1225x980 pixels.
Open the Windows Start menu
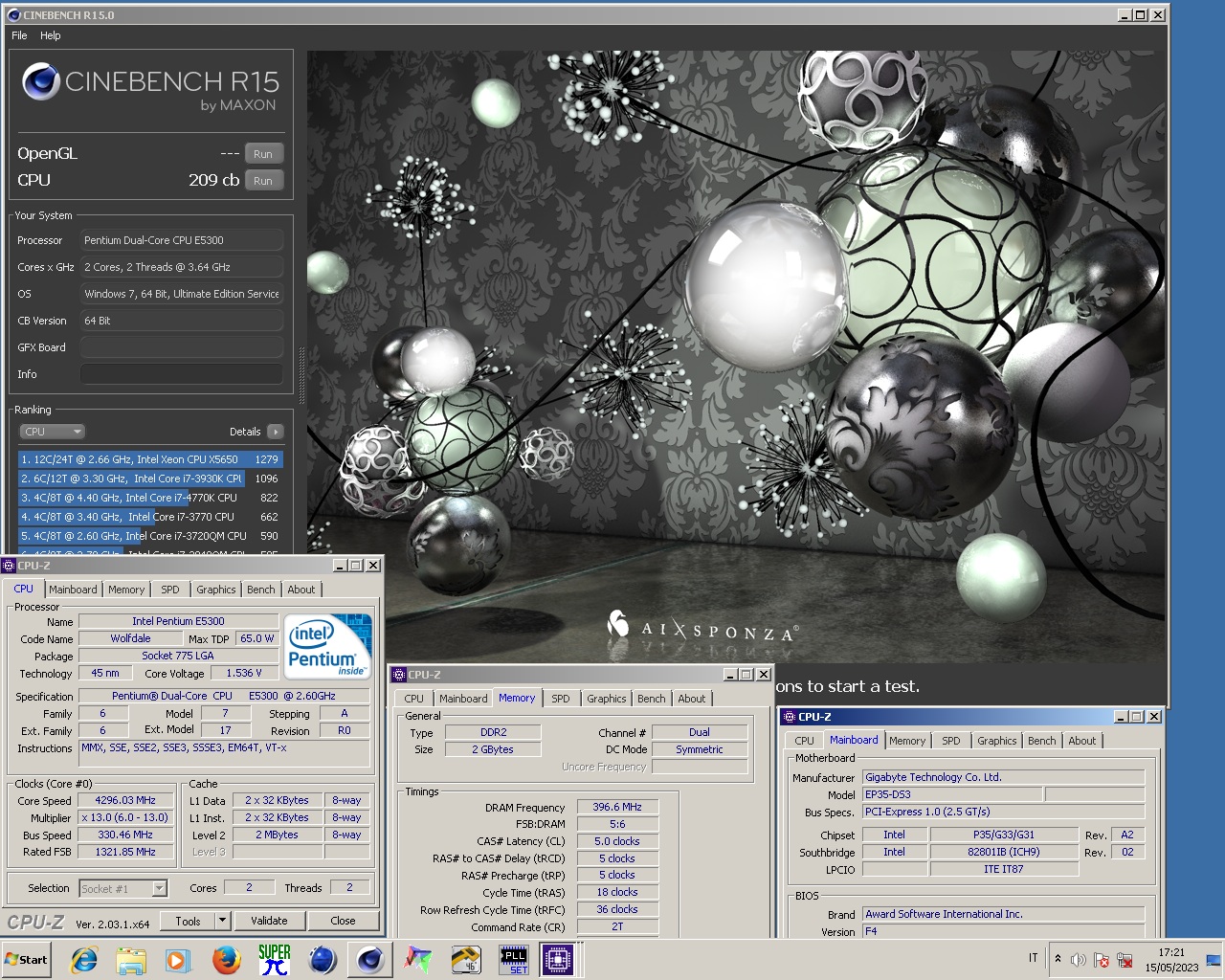point(26,959)
